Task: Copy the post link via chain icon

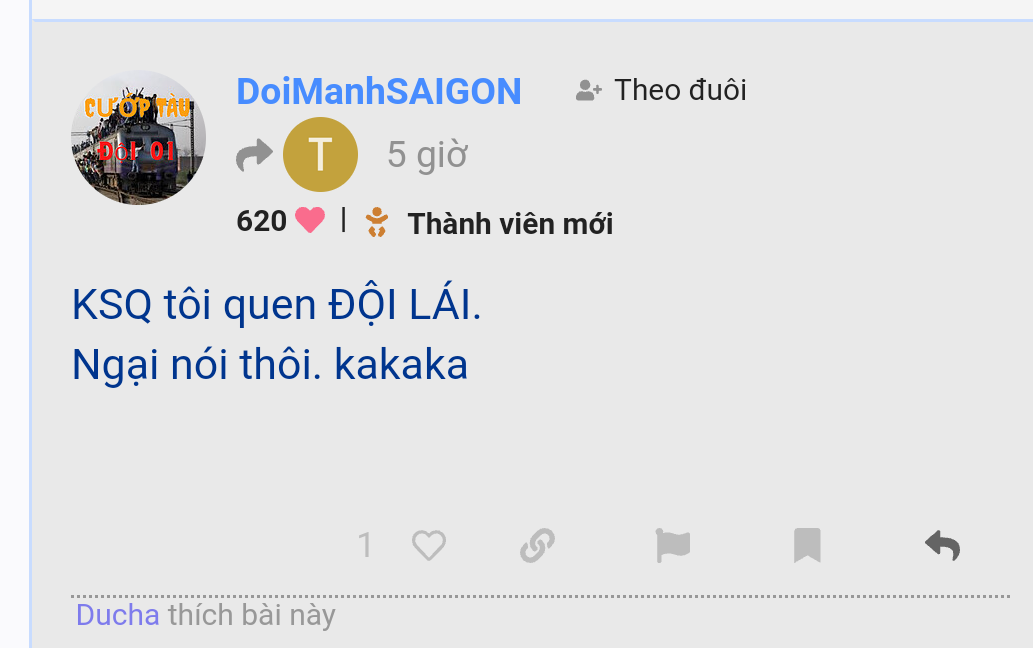Action: [538, 545]
